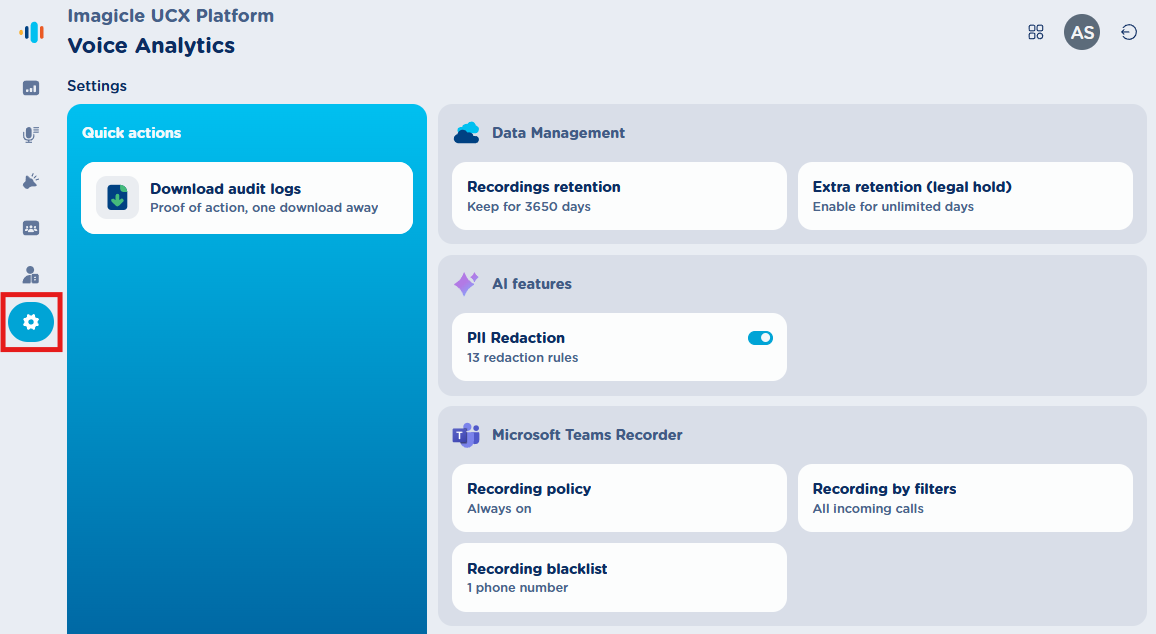Click the '13 redaction rules' text

click(x=522, y=358)
